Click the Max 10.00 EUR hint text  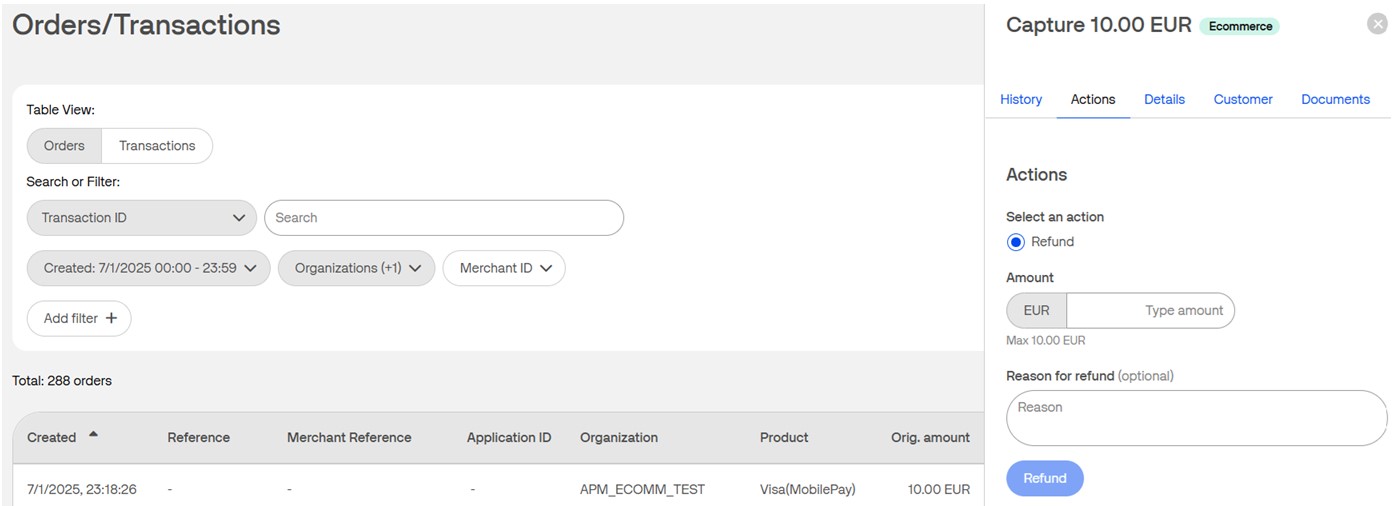coord(1045,341)
